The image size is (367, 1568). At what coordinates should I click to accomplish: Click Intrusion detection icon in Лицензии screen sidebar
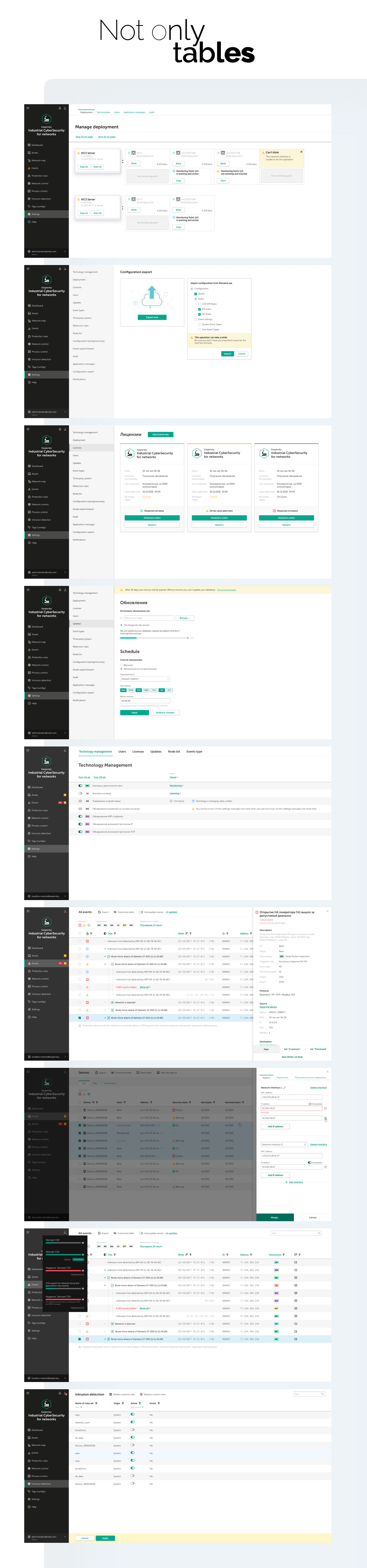pyautogui.click(x=29, y=520)
